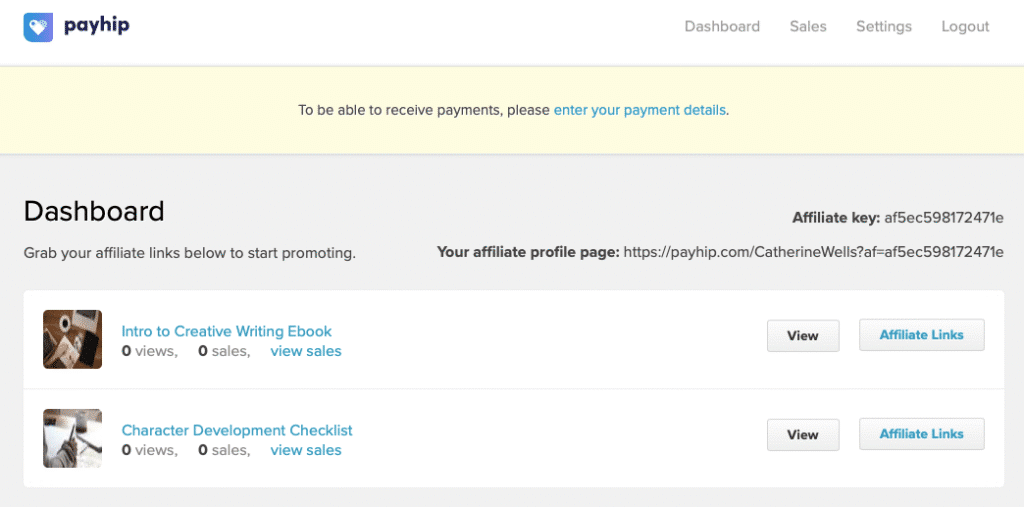The width and height of the screenshot is (1024, 507).
Task: Open Settings from the top navigation
Action: 884,27
